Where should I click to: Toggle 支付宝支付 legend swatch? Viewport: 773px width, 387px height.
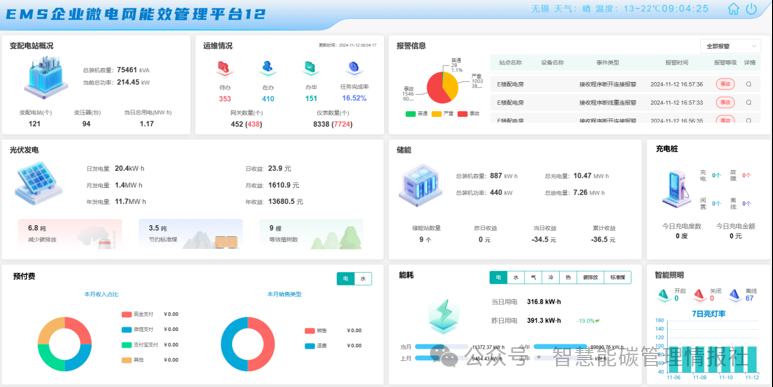tap(127, 345)
